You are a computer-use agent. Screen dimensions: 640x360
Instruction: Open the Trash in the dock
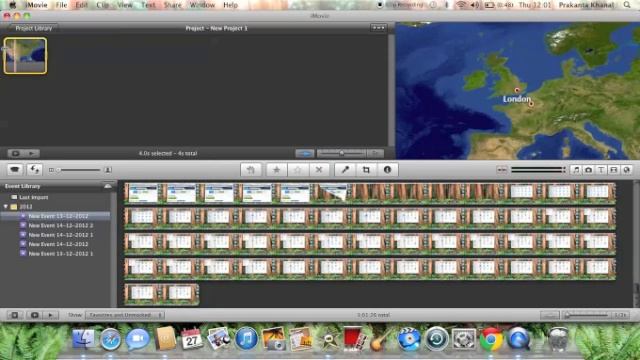558,339
